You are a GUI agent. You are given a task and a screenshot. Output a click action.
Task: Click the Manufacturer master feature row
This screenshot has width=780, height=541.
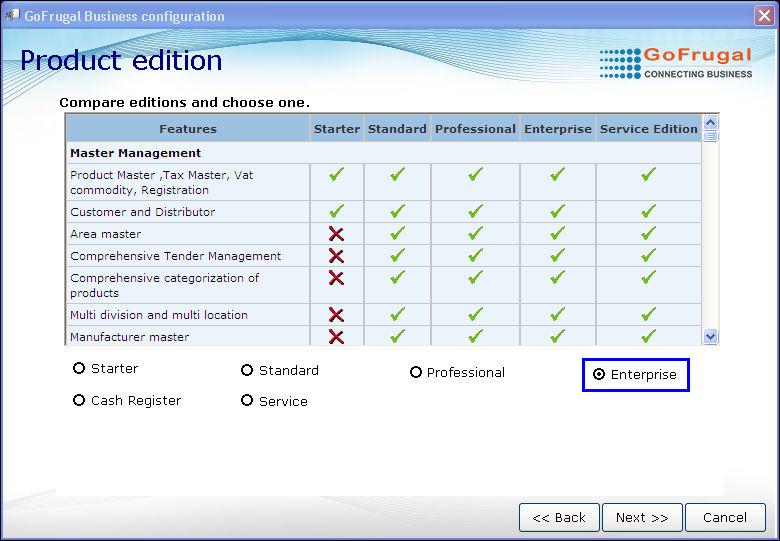click(384, 337)
